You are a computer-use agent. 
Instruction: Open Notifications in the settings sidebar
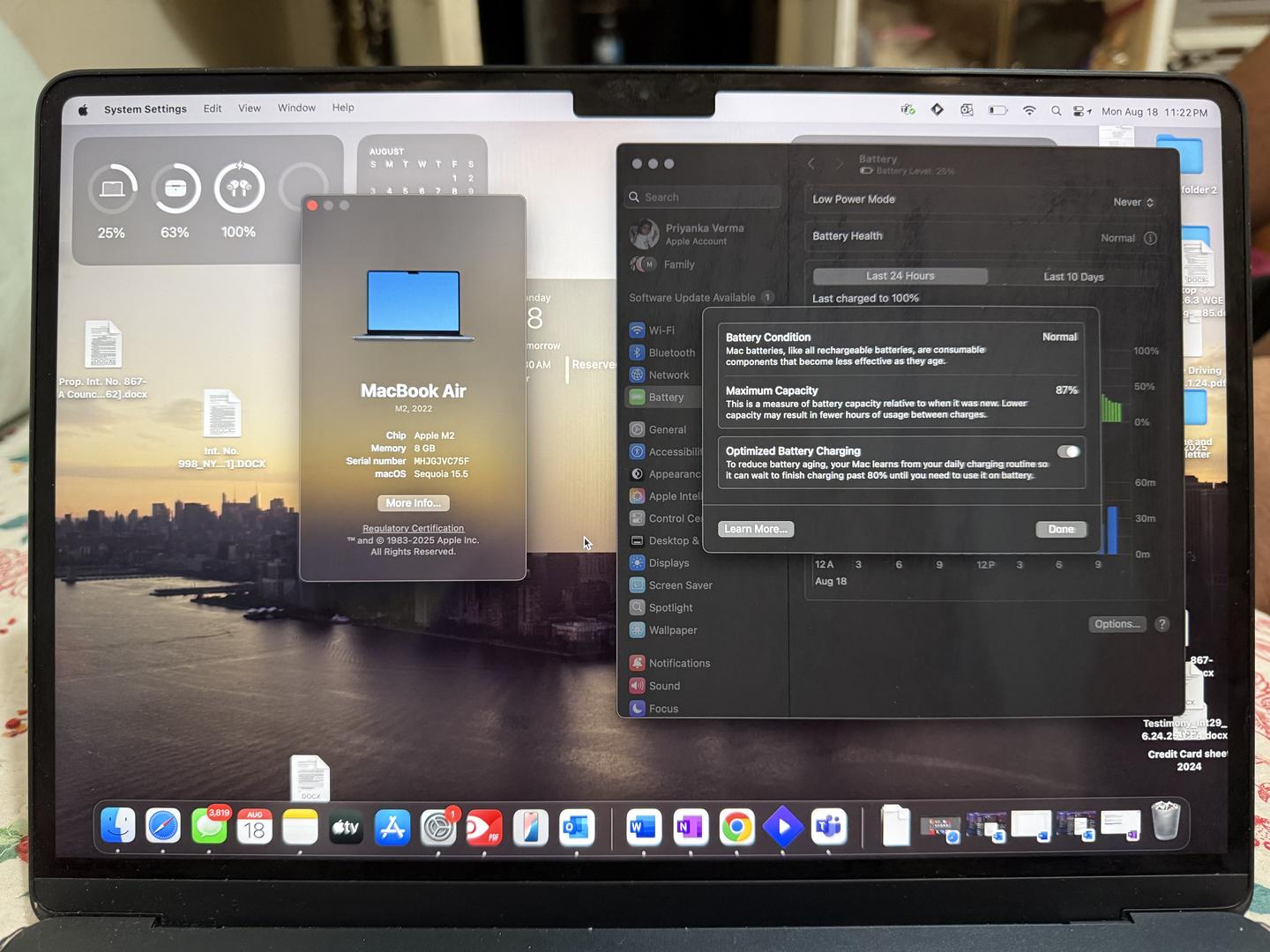[669, 663]
